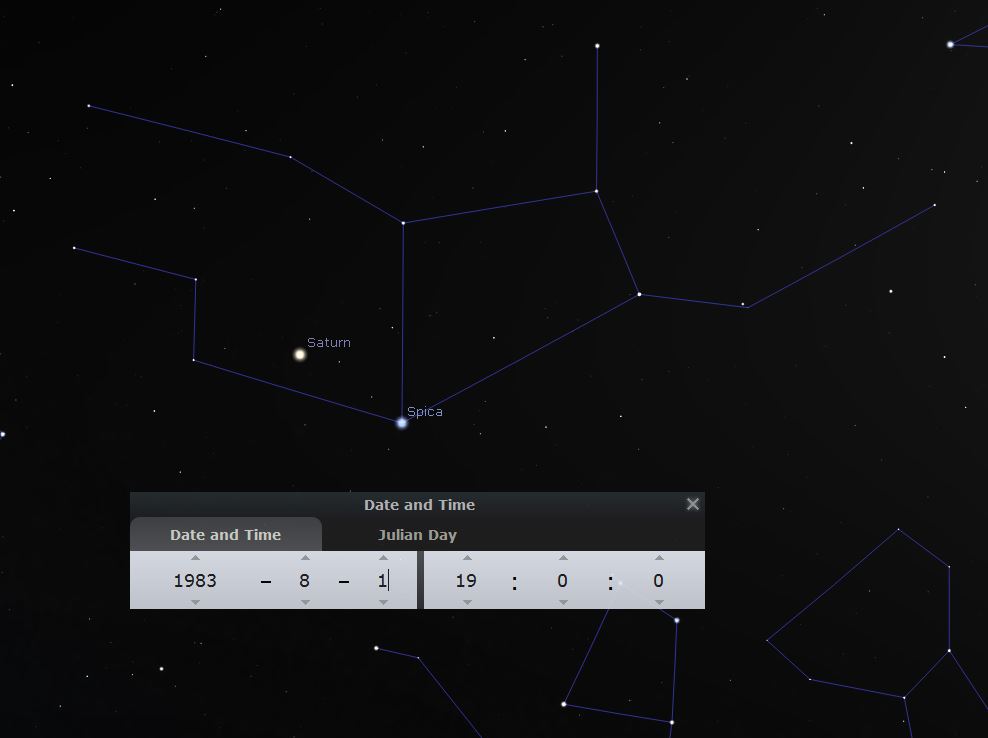
Task: Click the hour field showing 19
Action: [x=467, y=580]
